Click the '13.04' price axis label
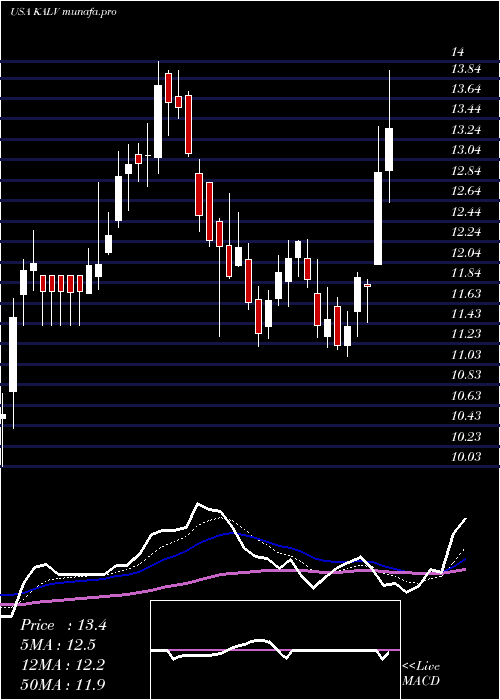Screen dimensions: 500x700 tap(466, 150)
